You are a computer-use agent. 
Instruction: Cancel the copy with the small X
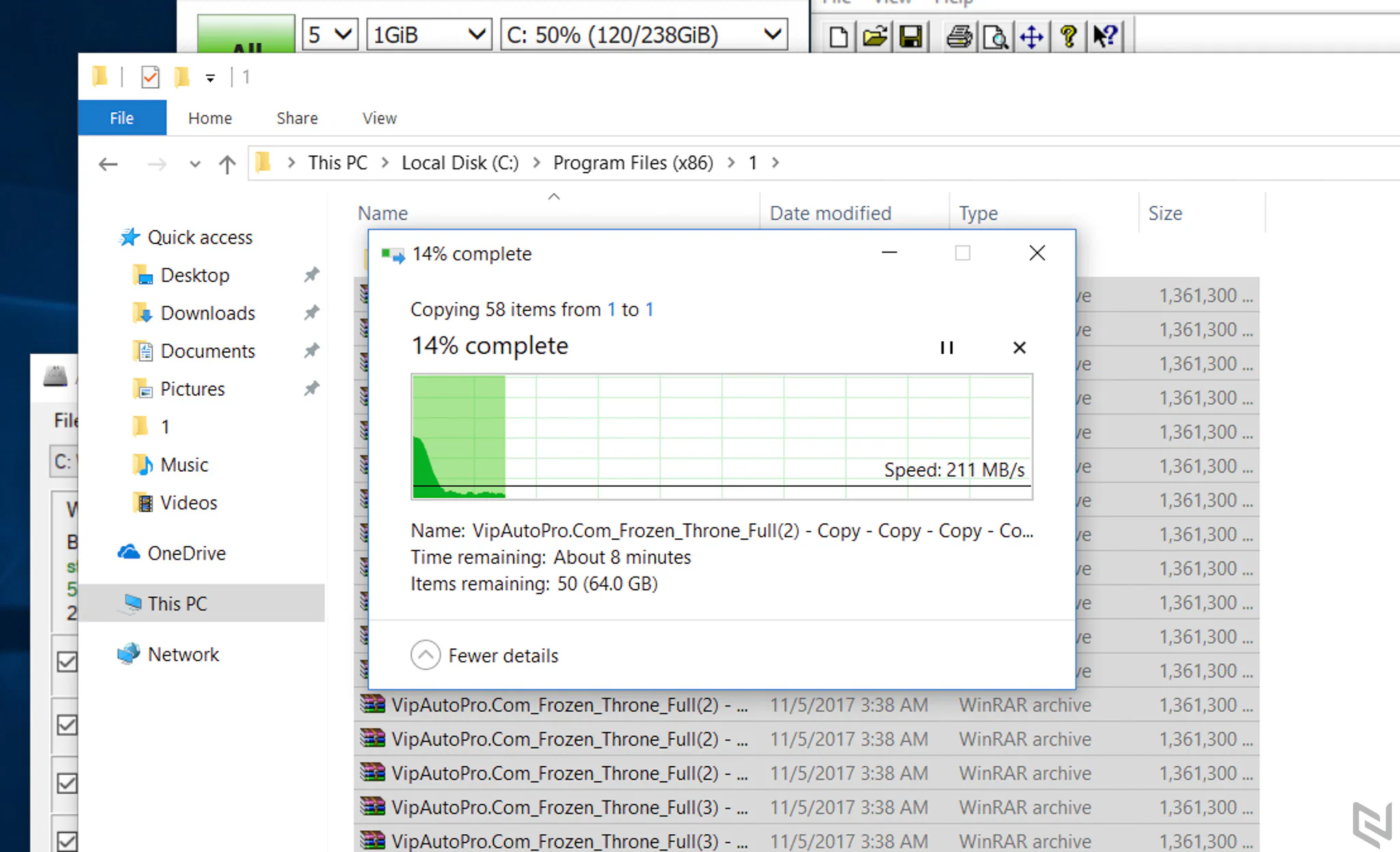click(x=1019, y=347)
